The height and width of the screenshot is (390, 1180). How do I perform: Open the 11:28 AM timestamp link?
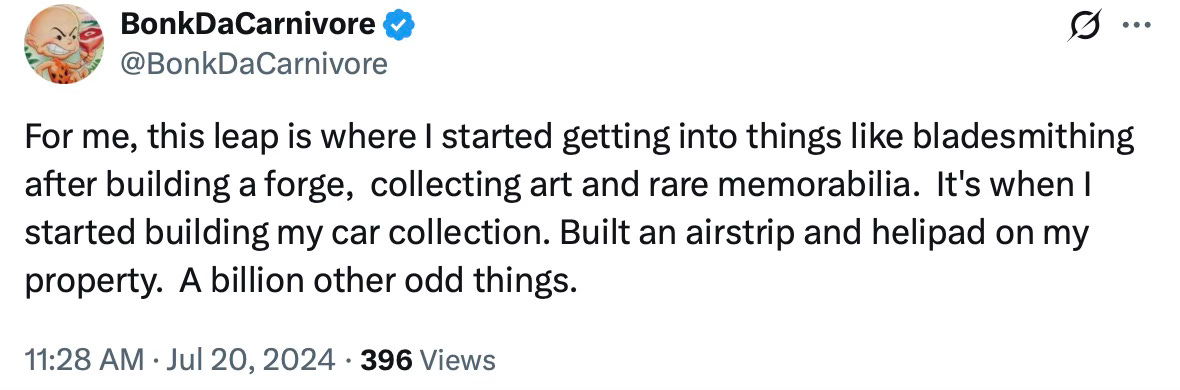pyautogui.click(x=84, y=360)
